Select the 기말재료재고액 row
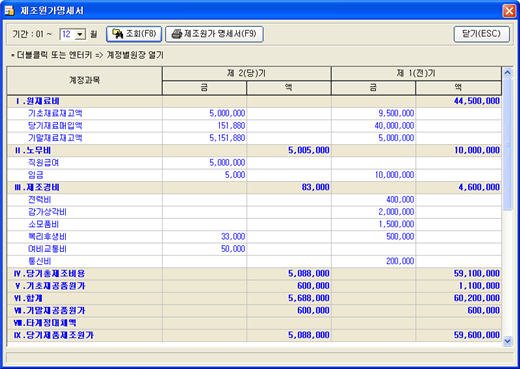Image resolution: width=520 pixels, height=369 pixels. pos(254,138)
